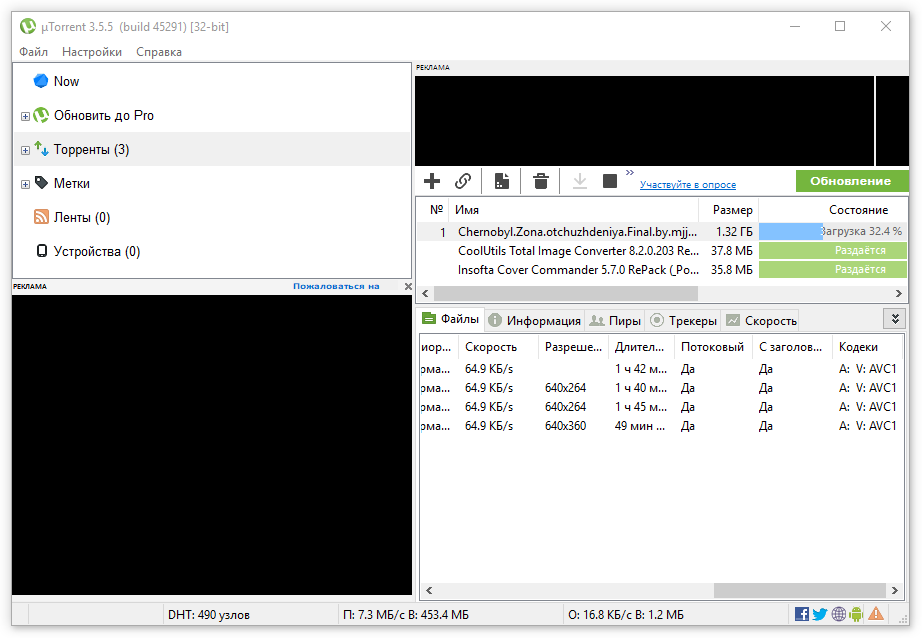922x638 pixels.
Task: Switch to the 'Пиры' tab
Action: 615,320
